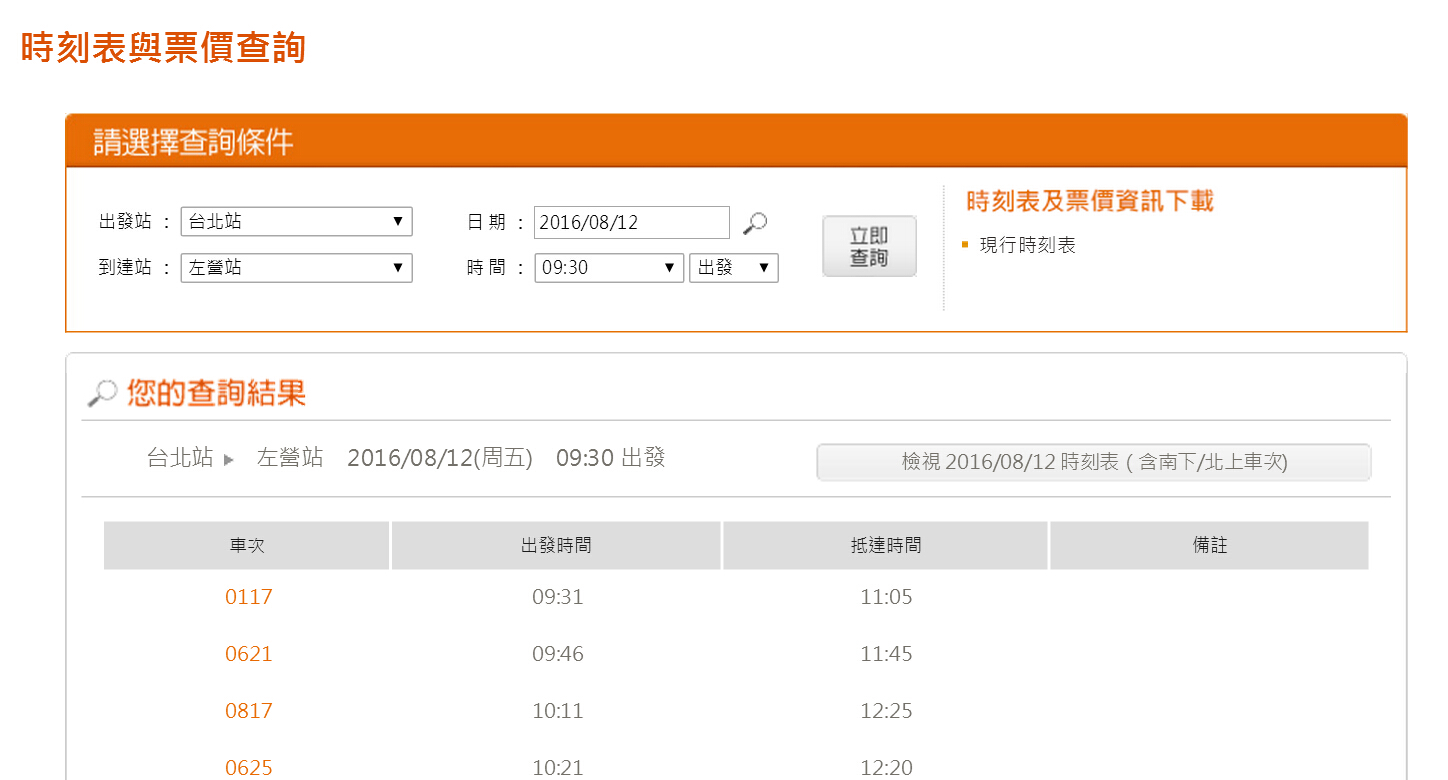Click the 時刻表與票價查詢 page title
1448x780 pixels.
pyautogui.click(x=163, y=47)
